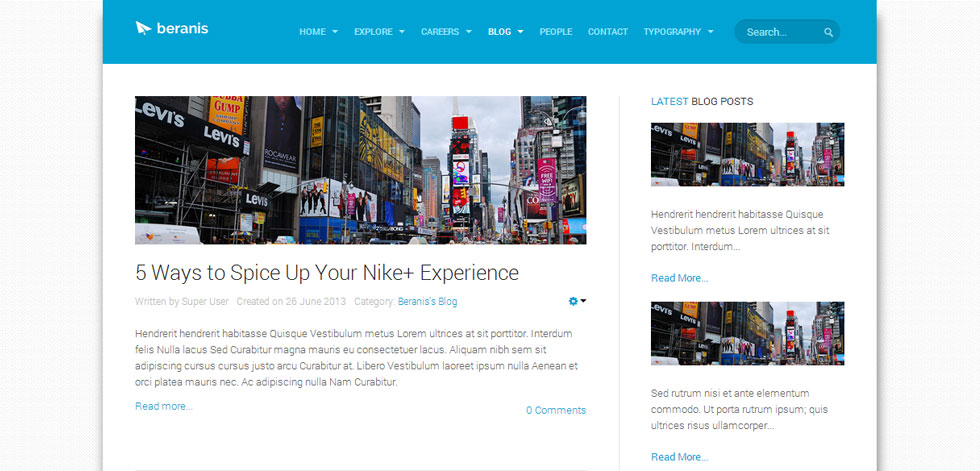980x471 pixels.
Task: Open the Careers menu item
Action: click(x=440, y=32)
